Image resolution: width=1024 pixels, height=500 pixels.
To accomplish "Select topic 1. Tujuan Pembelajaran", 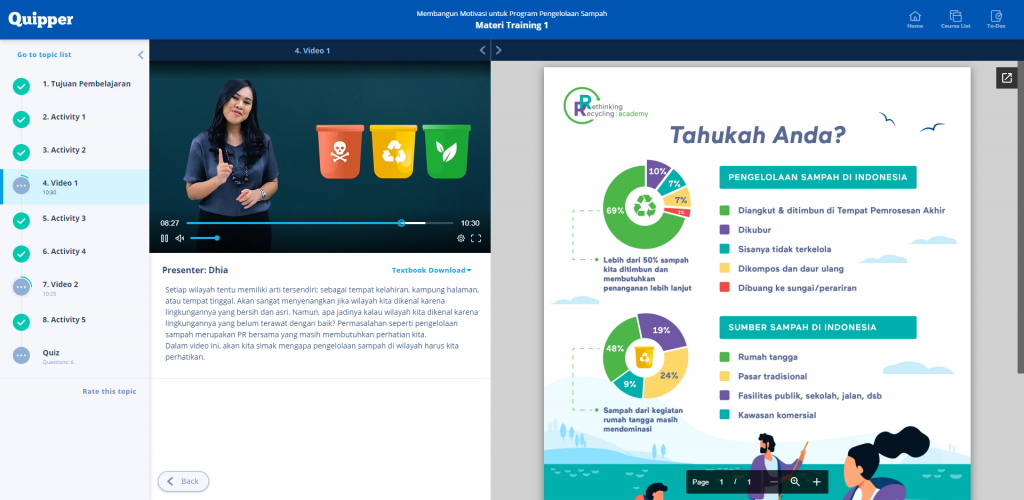I will pos(86,84).
